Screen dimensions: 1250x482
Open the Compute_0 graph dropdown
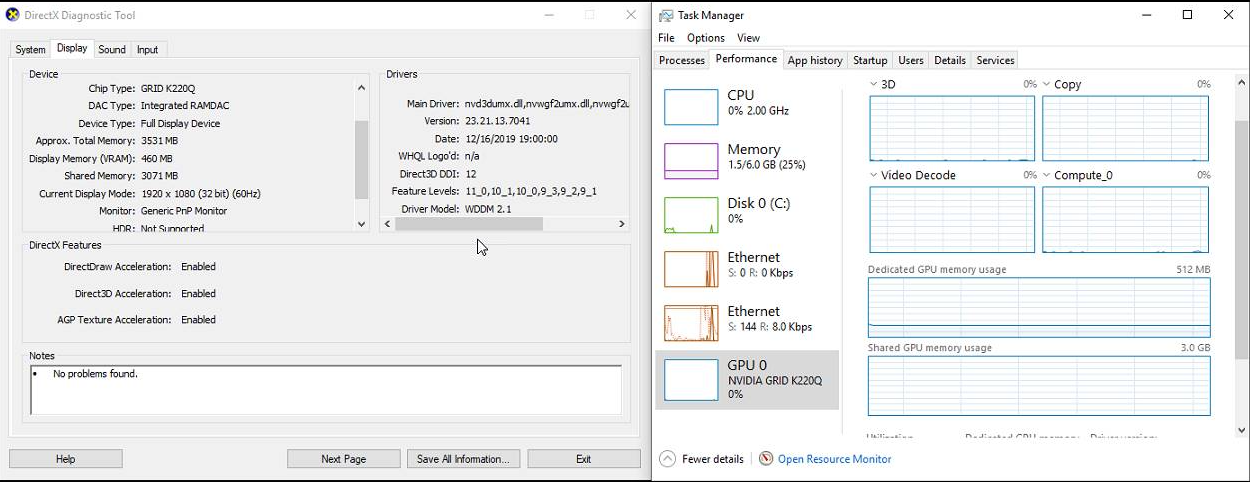(1047, 175)
